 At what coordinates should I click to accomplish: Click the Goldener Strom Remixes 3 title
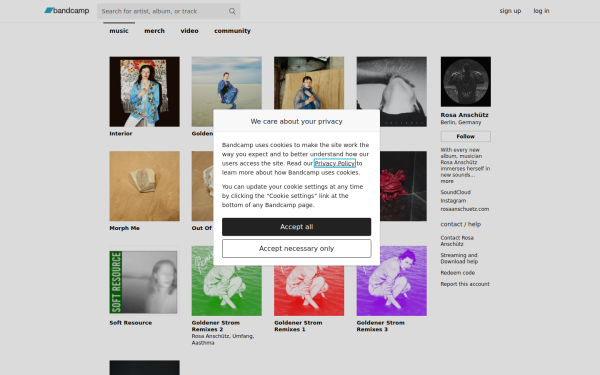tap(380, 326)
